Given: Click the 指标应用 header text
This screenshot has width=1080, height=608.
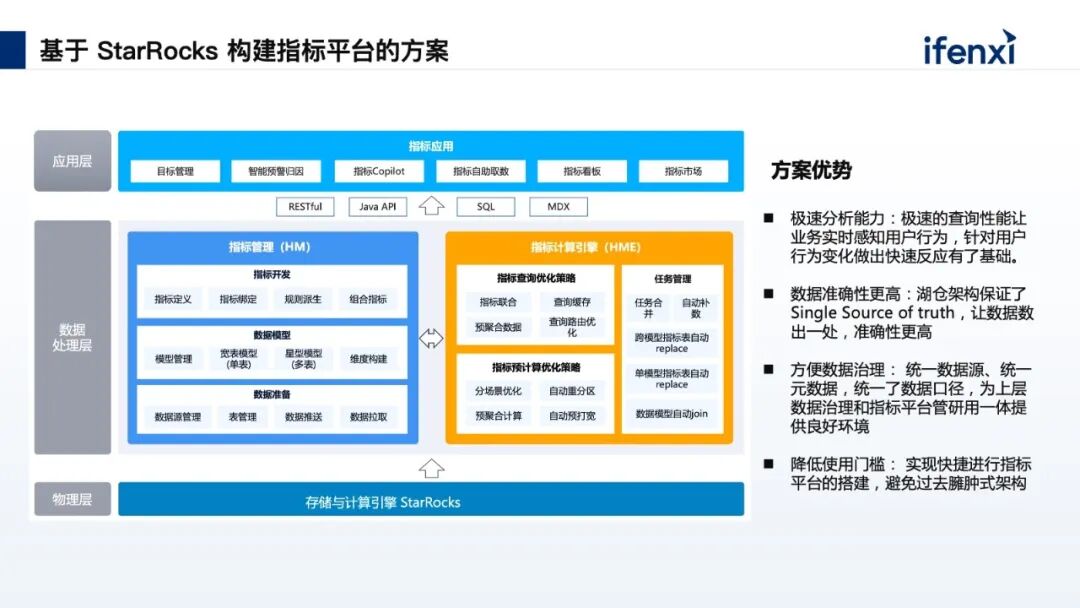Looking at the screenshot, I should [430, 146].
